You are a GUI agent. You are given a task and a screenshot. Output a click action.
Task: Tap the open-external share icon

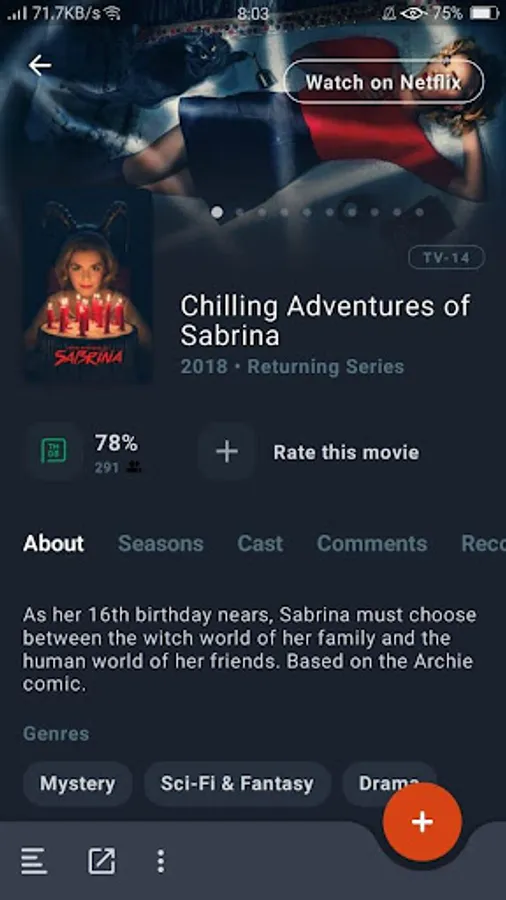[x=102, y=861]
